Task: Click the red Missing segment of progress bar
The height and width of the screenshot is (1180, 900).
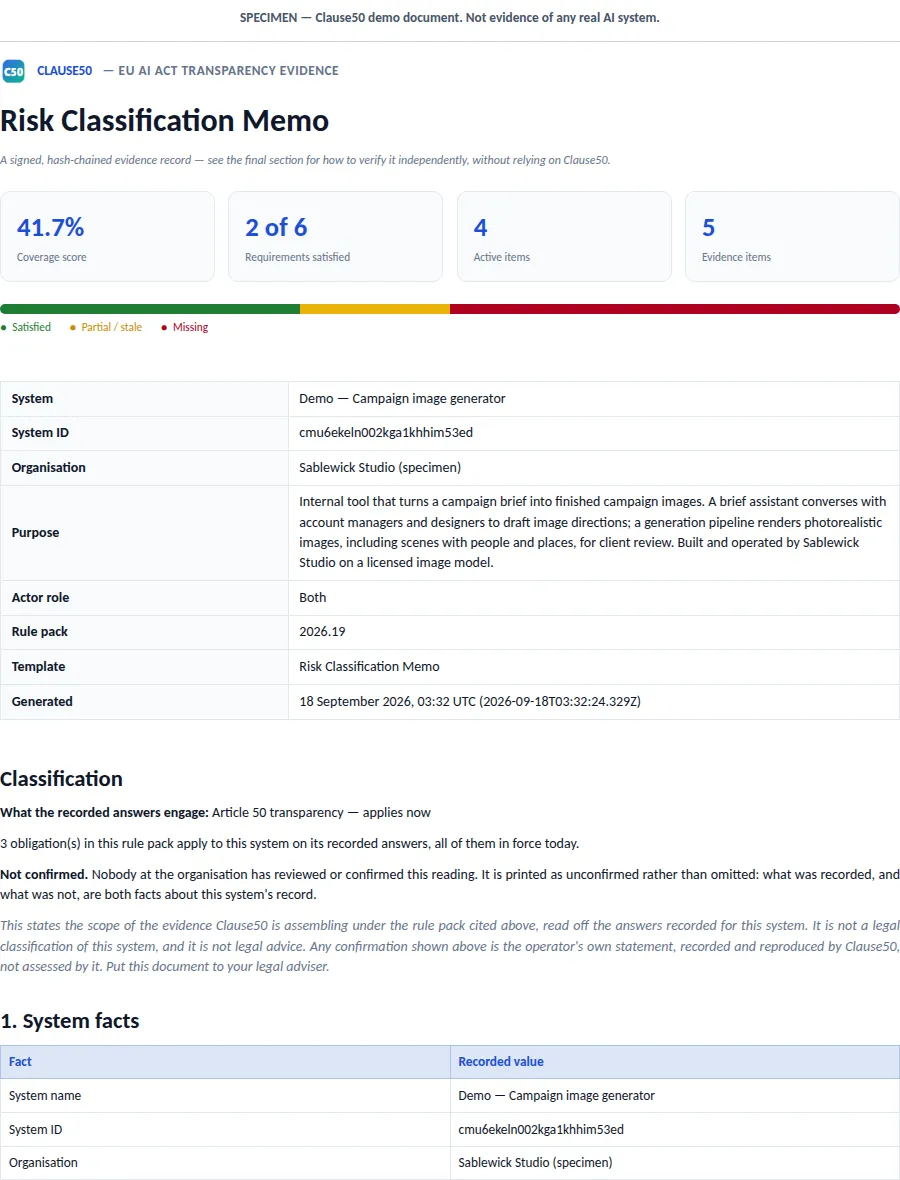Action: (675, 309)
